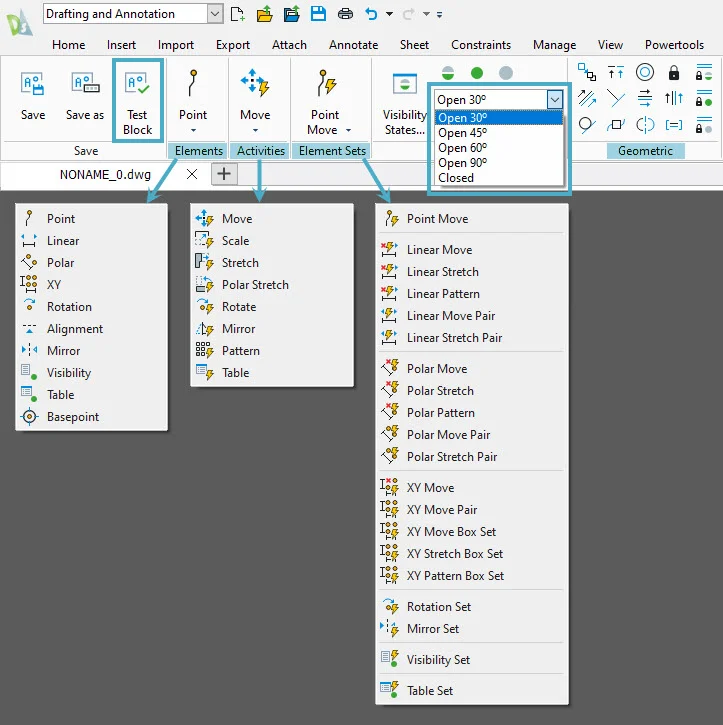723x725 pixels.
Task: Click the gray visibility state circle
Action: pyautogui.click(x=506, y=73)
